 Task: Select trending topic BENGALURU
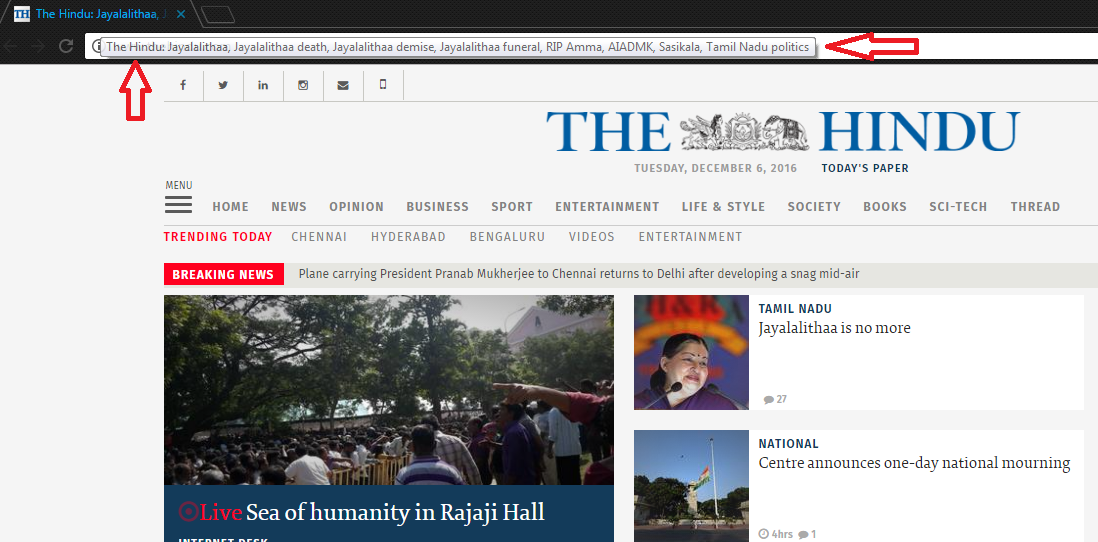pos(507,237)
